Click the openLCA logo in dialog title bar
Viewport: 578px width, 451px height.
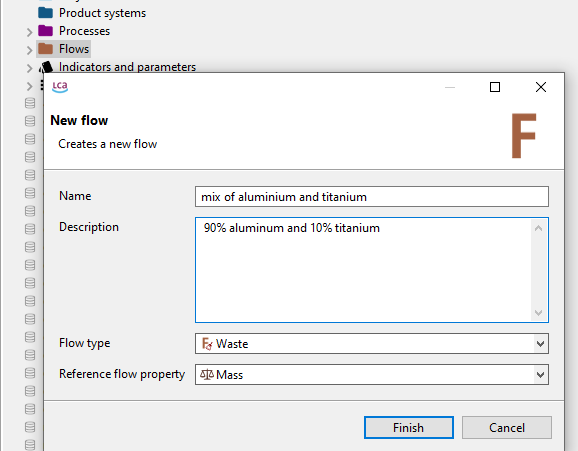[x=60, y=87]
